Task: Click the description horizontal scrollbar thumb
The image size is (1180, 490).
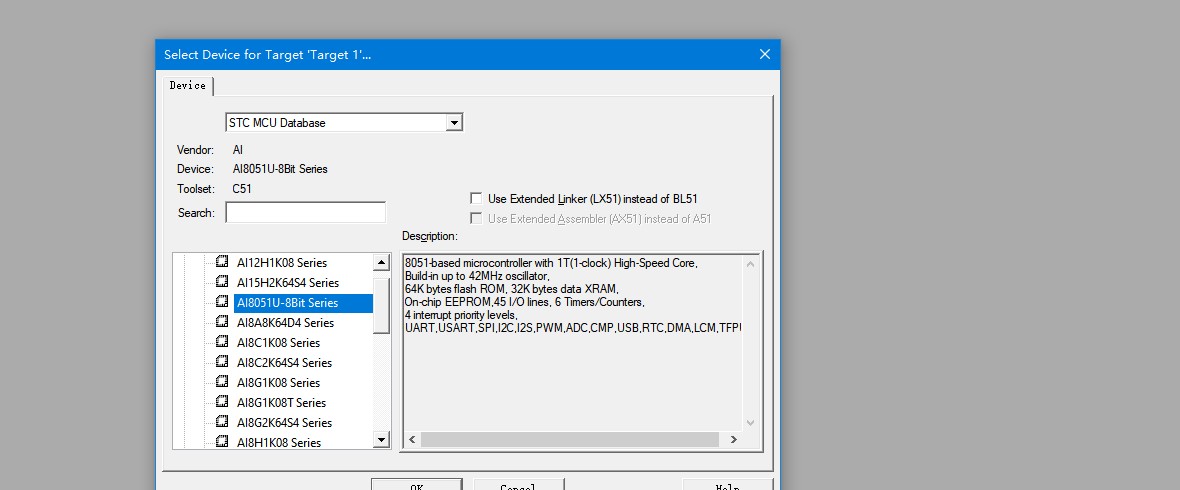Action: (570, 440)
